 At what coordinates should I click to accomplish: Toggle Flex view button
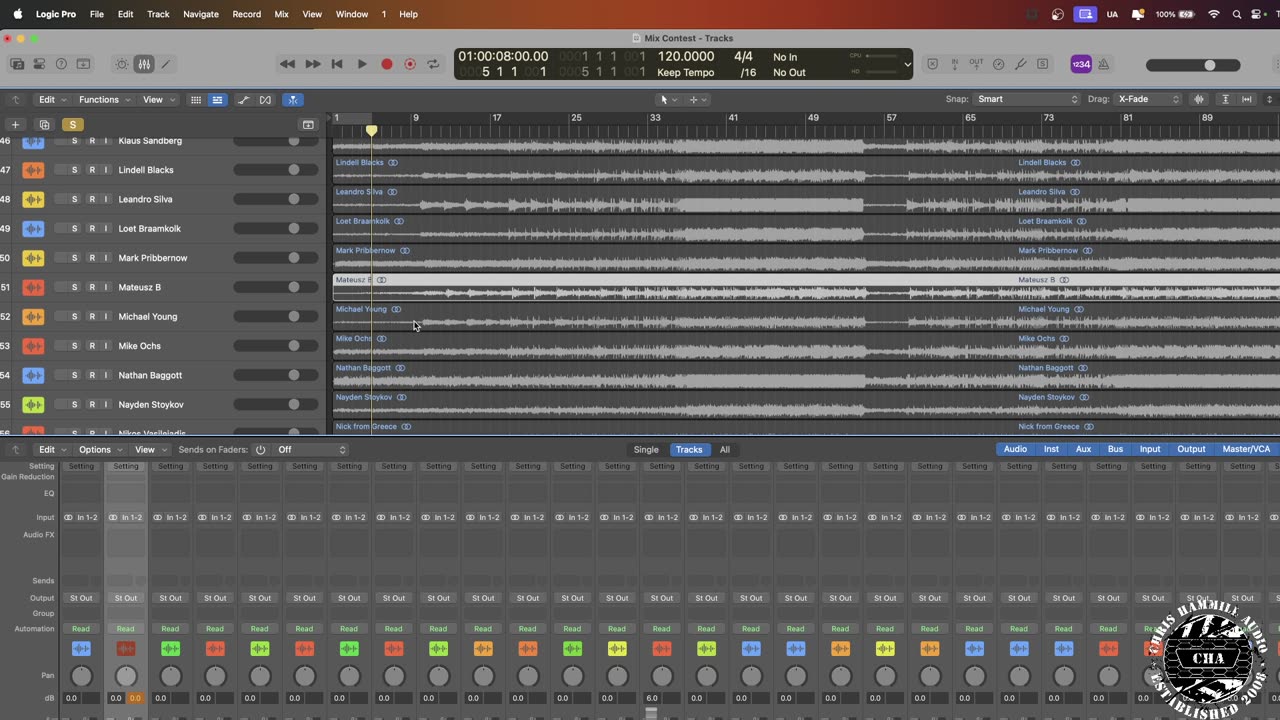[x=265, y=100]
